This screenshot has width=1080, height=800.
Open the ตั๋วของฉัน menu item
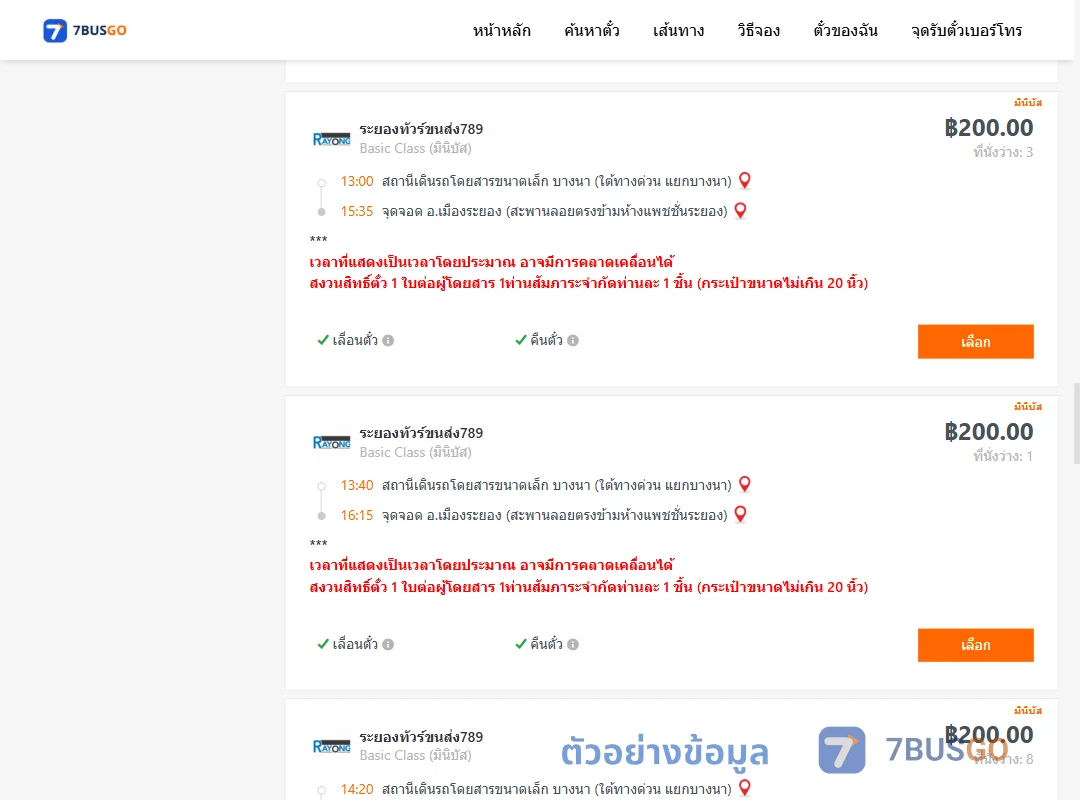[x=845, y=30]
